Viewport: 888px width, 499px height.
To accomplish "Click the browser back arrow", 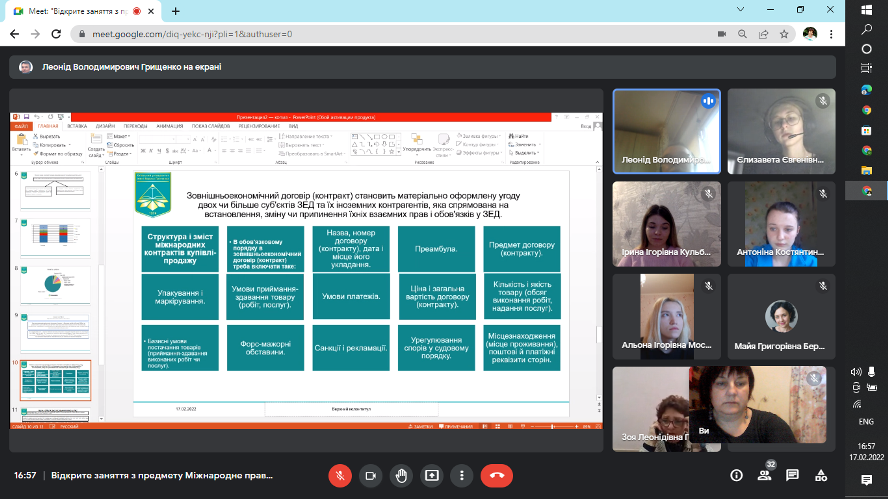I will click(15, 34).
